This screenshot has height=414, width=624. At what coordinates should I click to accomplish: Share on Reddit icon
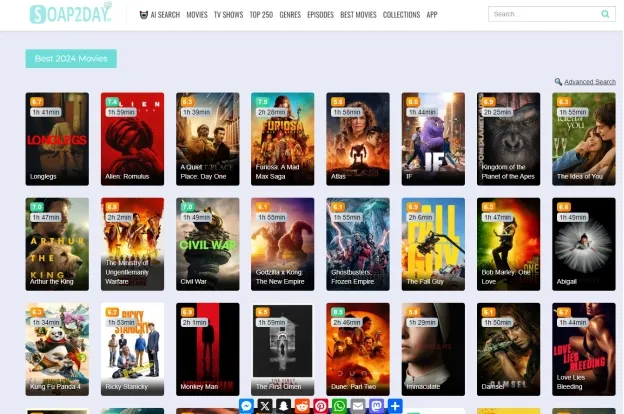click(302, 406)
